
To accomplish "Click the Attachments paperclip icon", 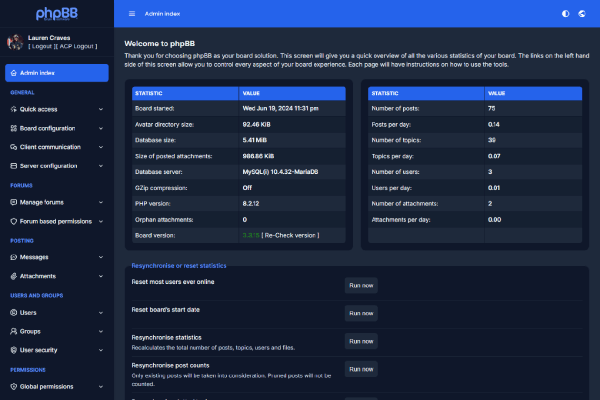I will click(x=14, y=276).
